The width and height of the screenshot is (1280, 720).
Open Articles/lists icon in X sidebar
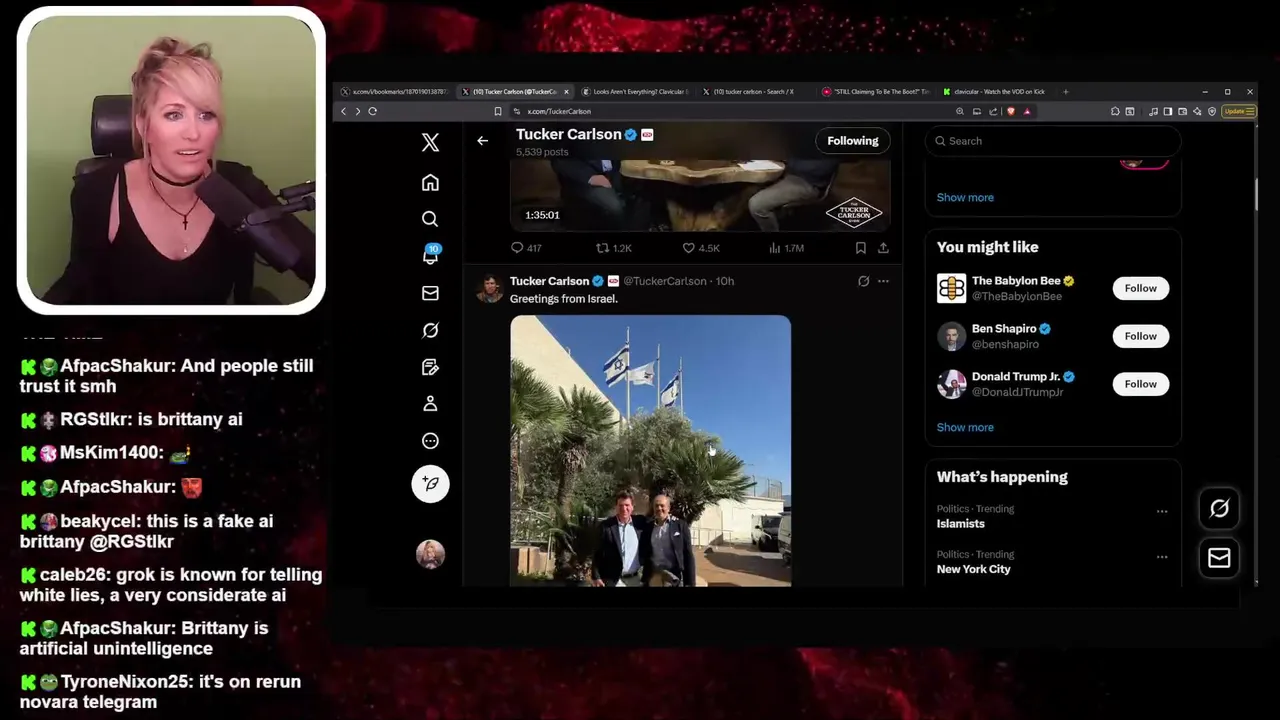(x=430, y=367)
